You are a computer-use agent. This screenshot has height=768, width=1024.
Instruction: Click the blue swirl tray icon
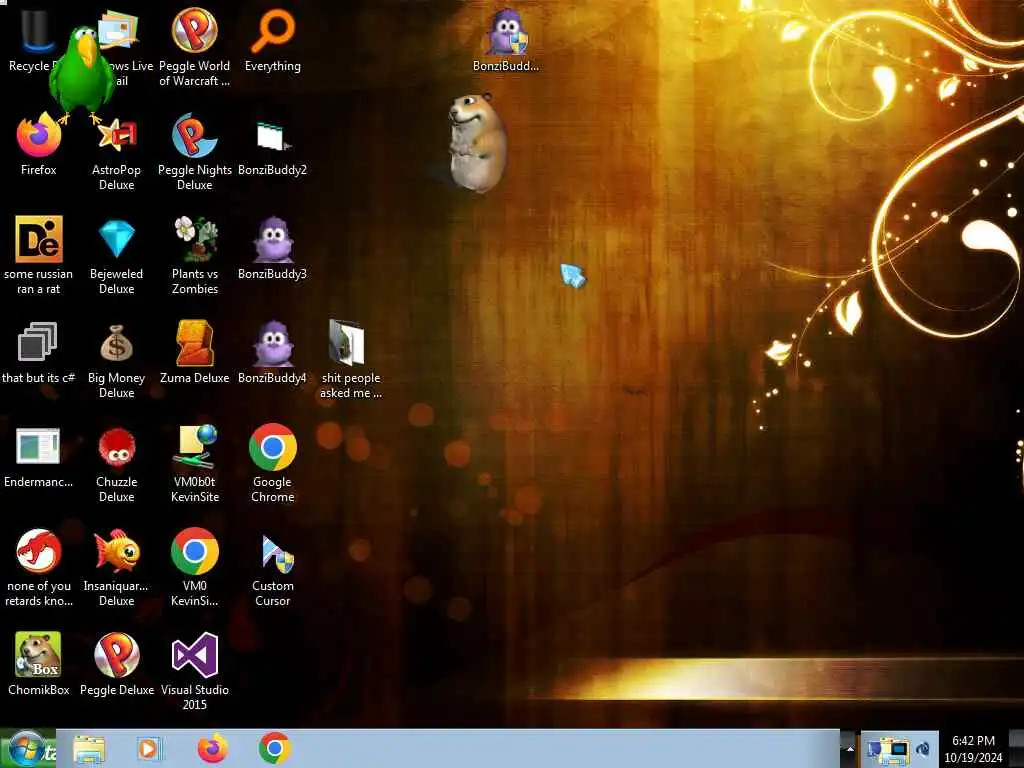[923, 749]
